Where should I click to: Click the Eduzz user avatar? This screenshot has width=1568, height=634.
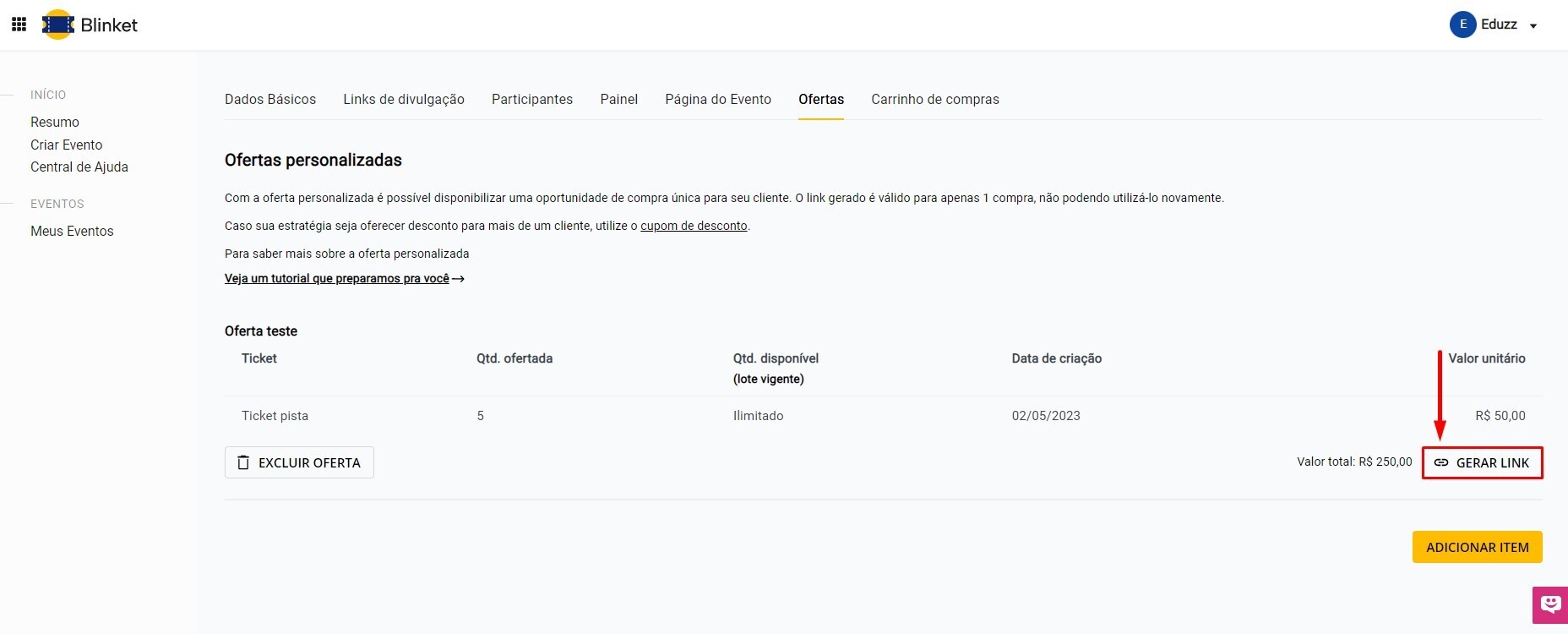[1462, 25]
